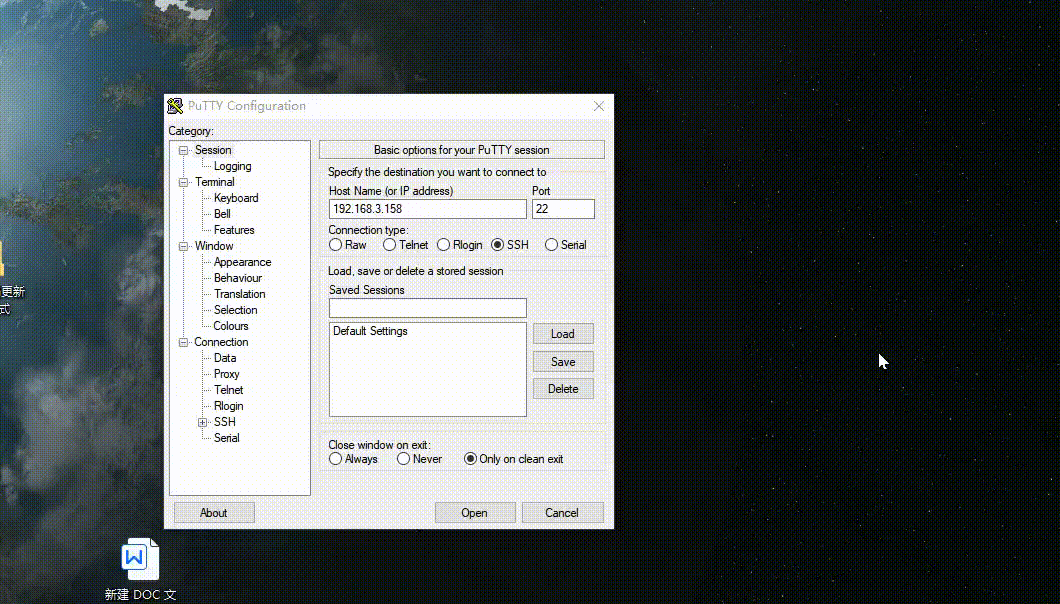Open Selection settings category
1060x604 pixels.
coord(235,310)
